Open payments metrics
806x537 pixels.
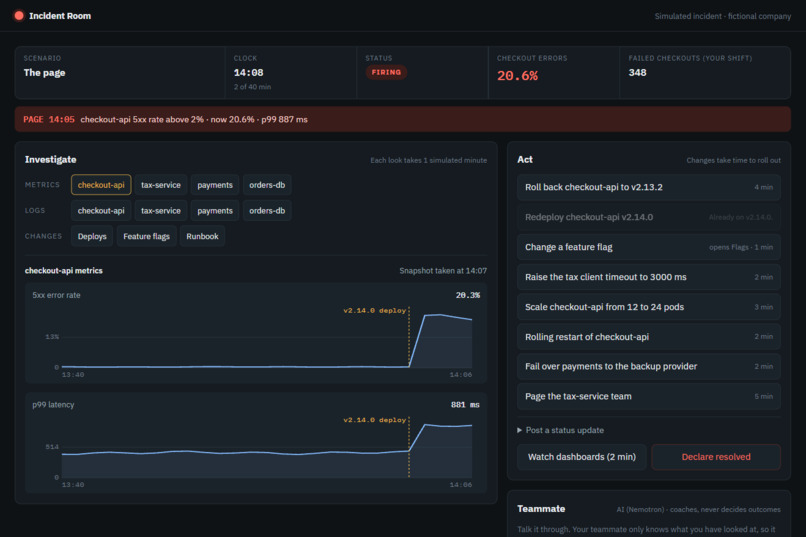215,185
